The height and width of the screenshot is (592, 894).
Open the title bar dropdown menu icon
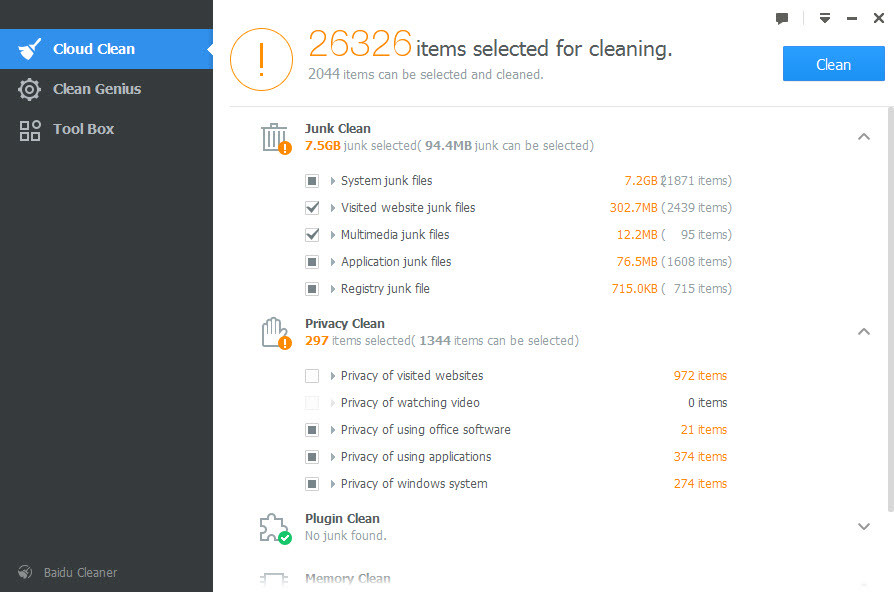[824, 18]
